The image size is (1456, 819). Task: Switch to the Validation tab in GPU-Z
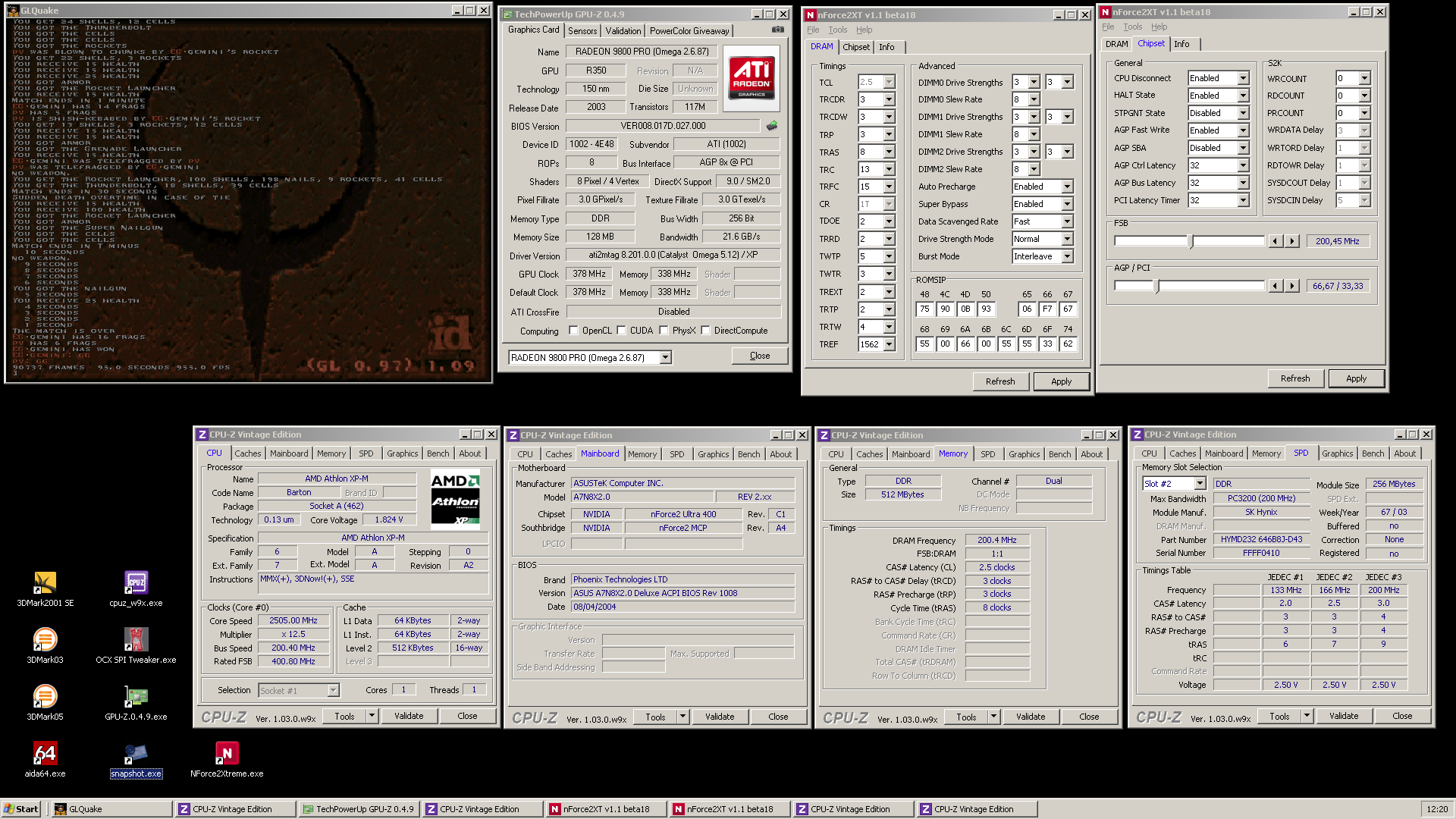click(x=623, y=31)
